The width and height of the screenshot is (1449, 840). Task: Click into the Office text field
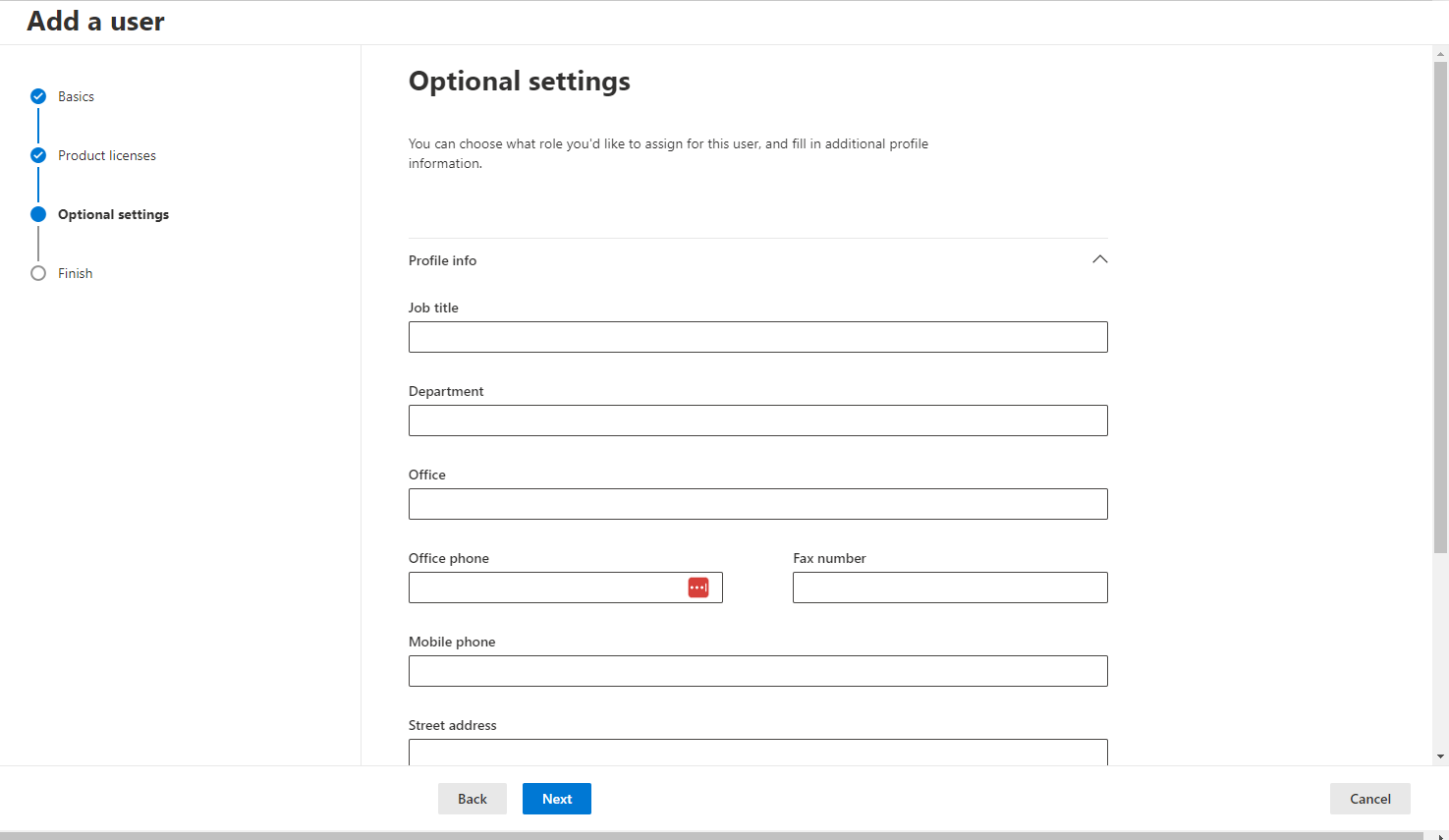point(758,504)
